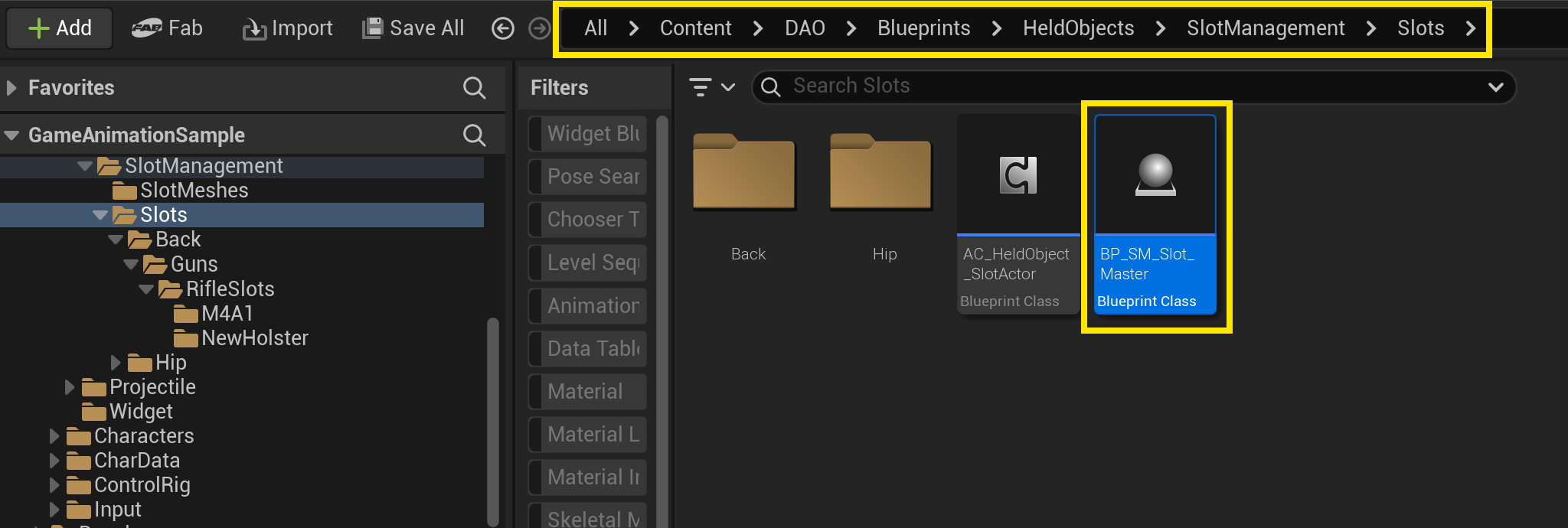
Task: Click the search icon in Favorites panel
Action: tap(474, 88)
